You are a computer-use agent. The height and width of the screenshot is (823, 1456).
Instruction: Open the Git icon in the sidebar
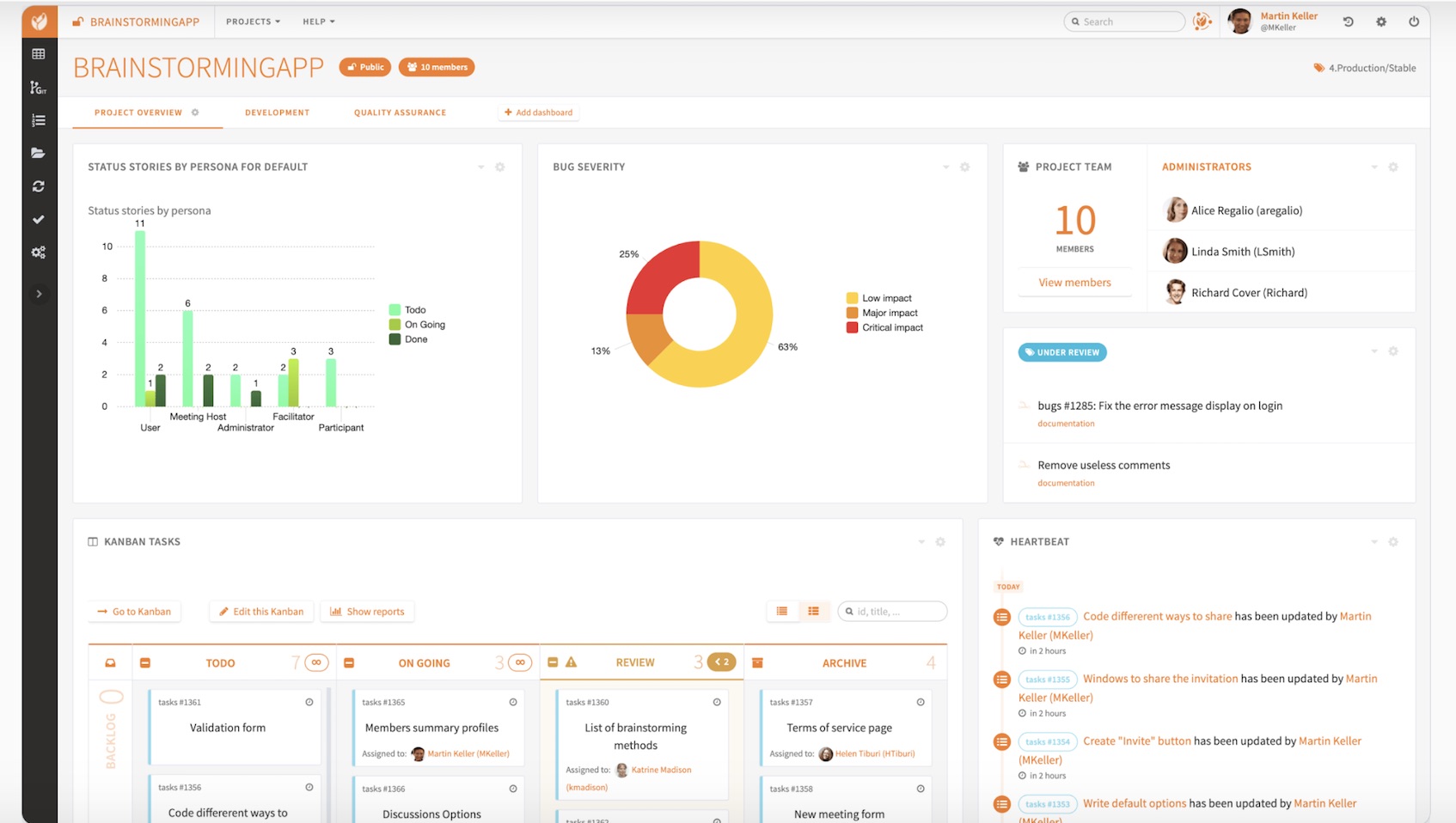pyautogui.click(x=38, y=88)
